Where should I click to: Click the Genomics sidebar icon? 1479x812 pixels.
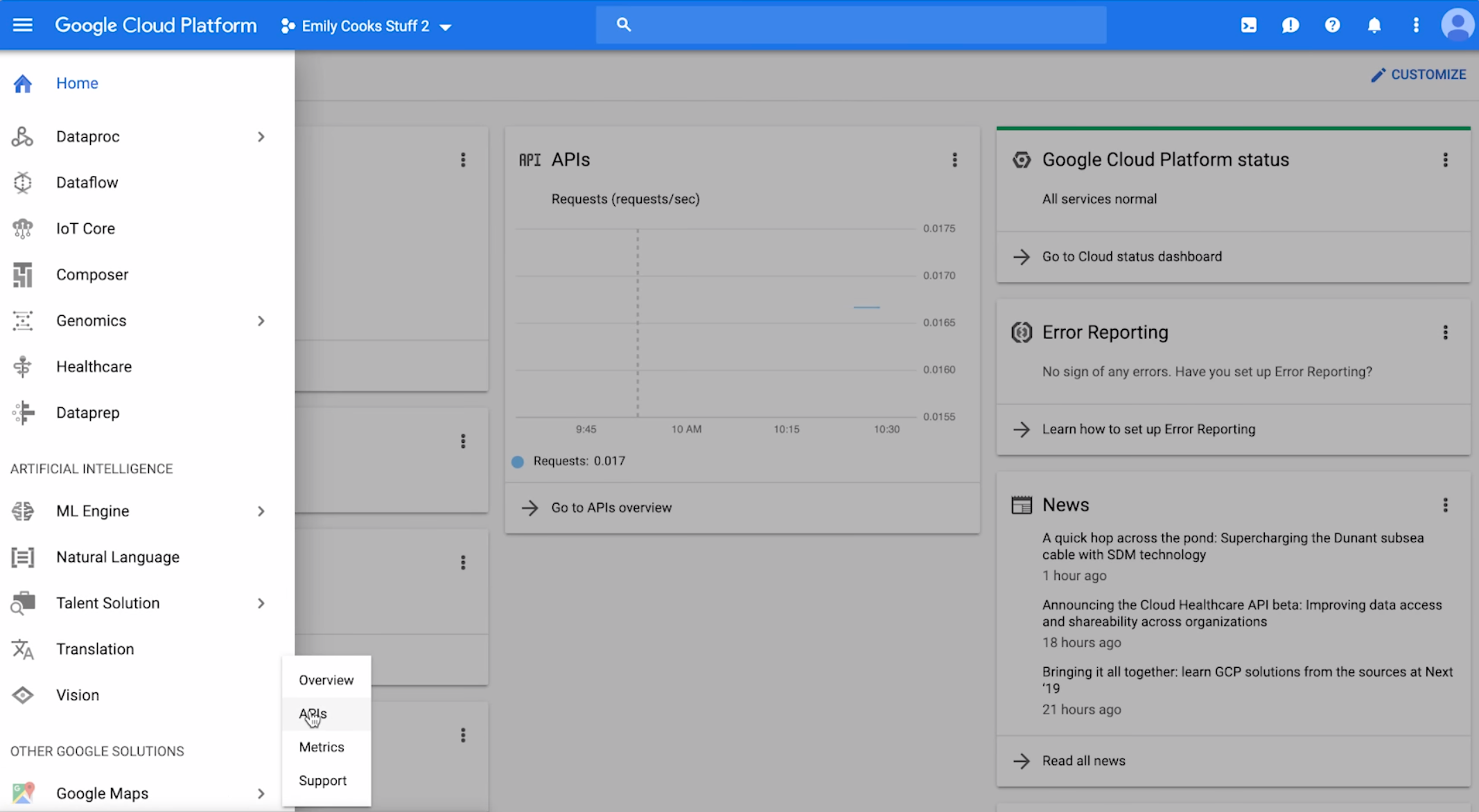[x=22, y=321]
